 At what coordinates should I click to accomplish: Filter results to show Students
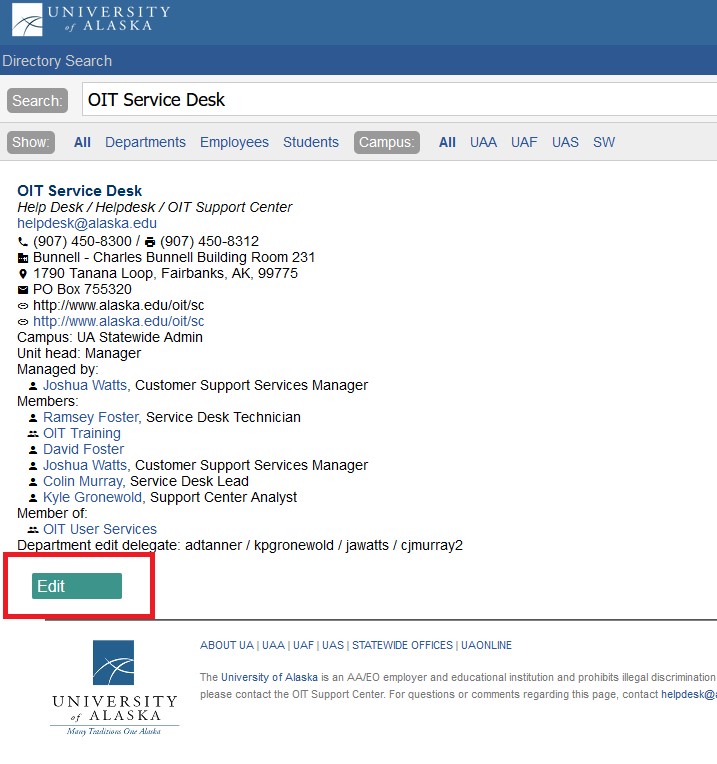click(x=310, y=142)
